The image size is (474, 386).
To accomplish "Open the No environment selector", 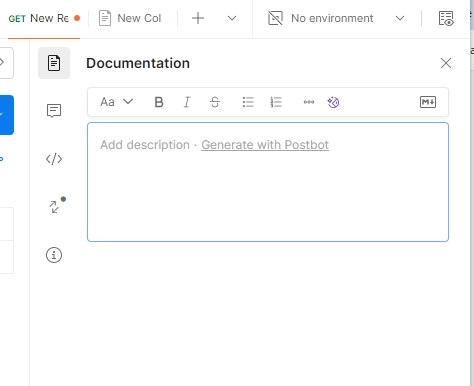I will [337, 18].
